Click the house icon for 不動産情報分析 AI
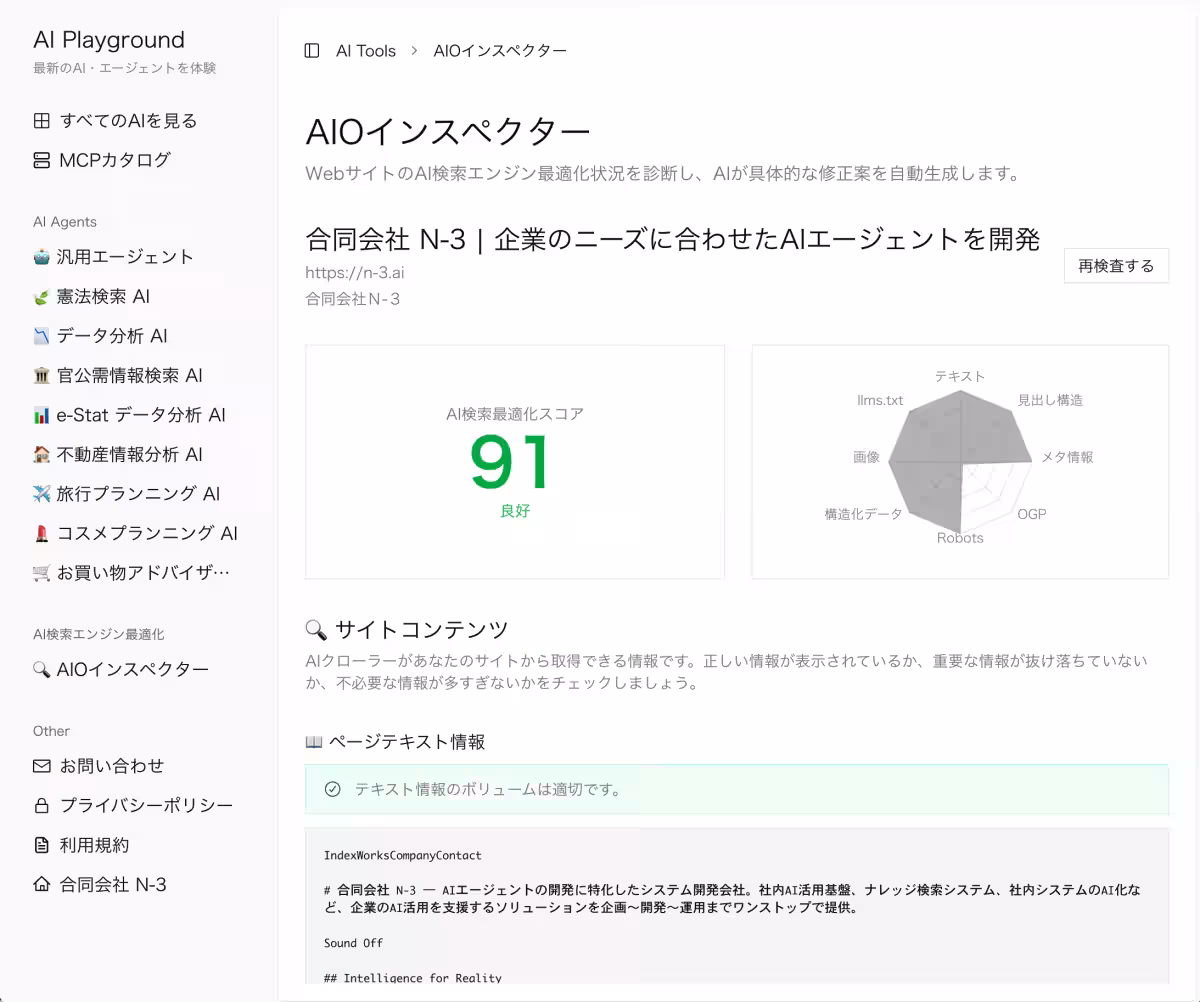The height and width of the screenshot is (1002, 1200). pyautogui.click(x=40, y=454)
